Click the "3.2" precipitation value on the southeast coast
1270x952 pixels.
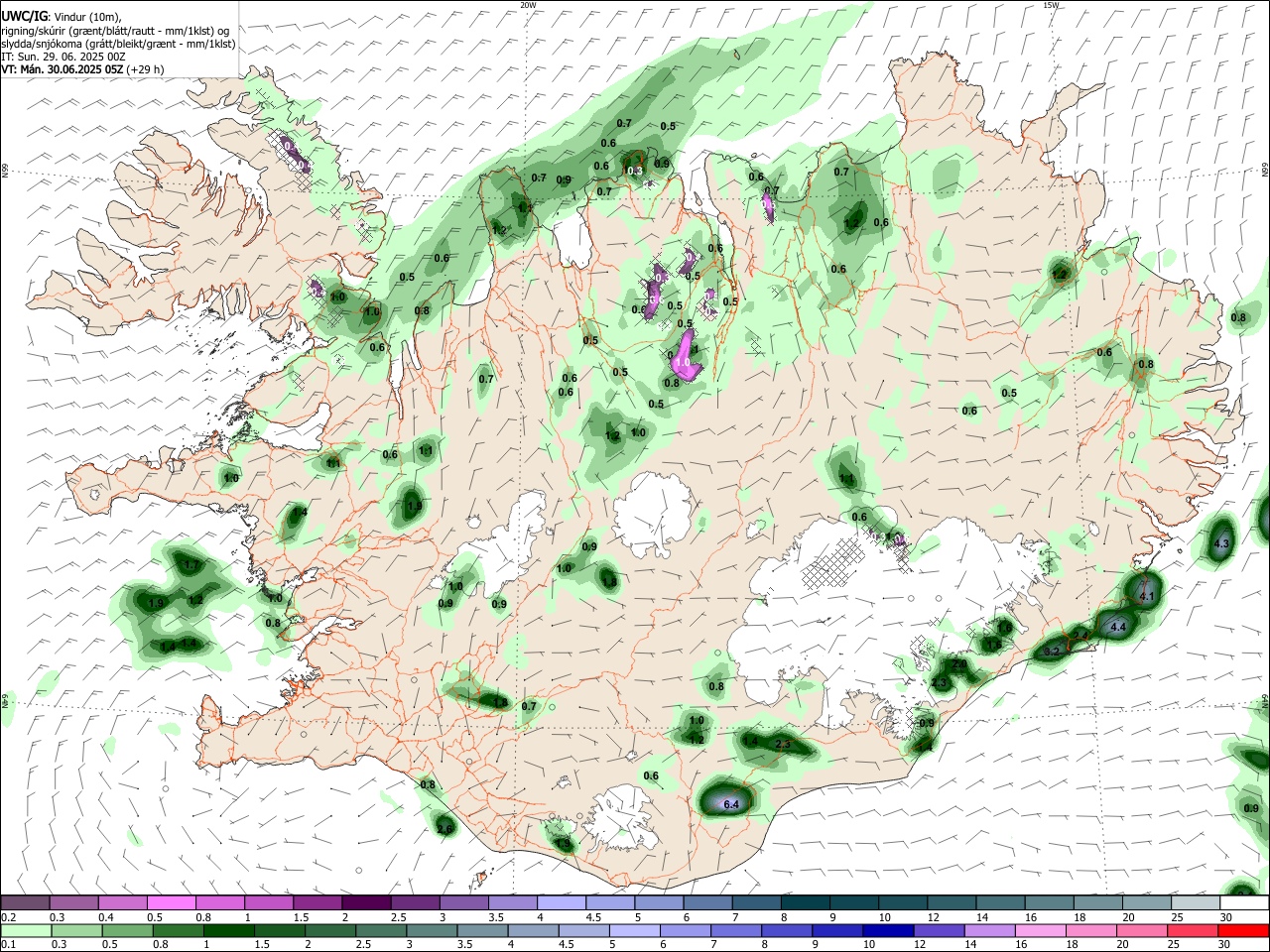[x=1054, y=652]
